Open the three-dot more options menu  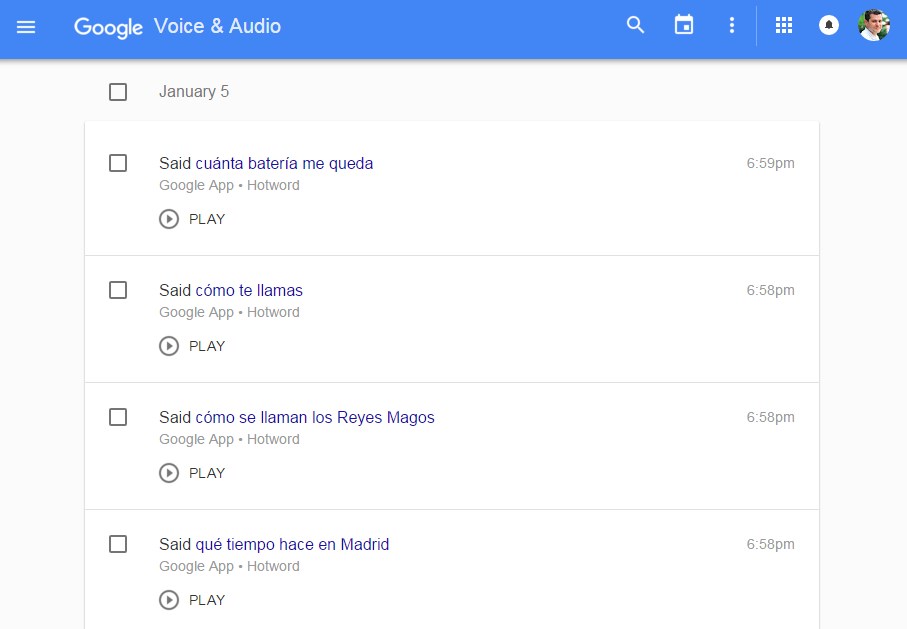point(732,26)
